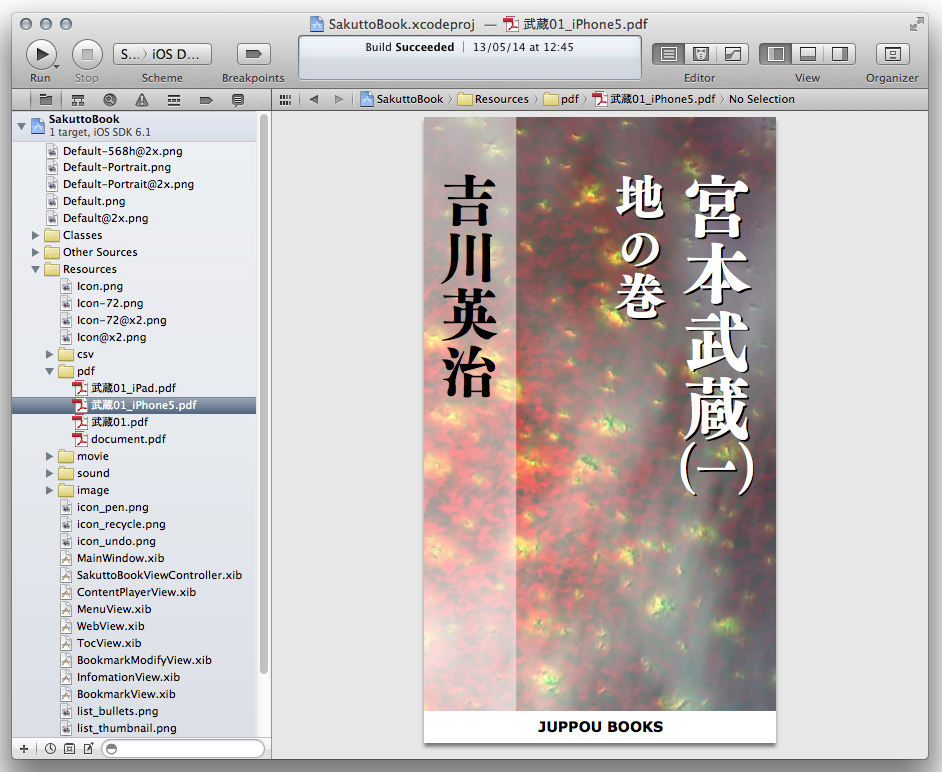Click the Run button
The width and height of the screenshot is (942, 772).
[x=41, y=54]
